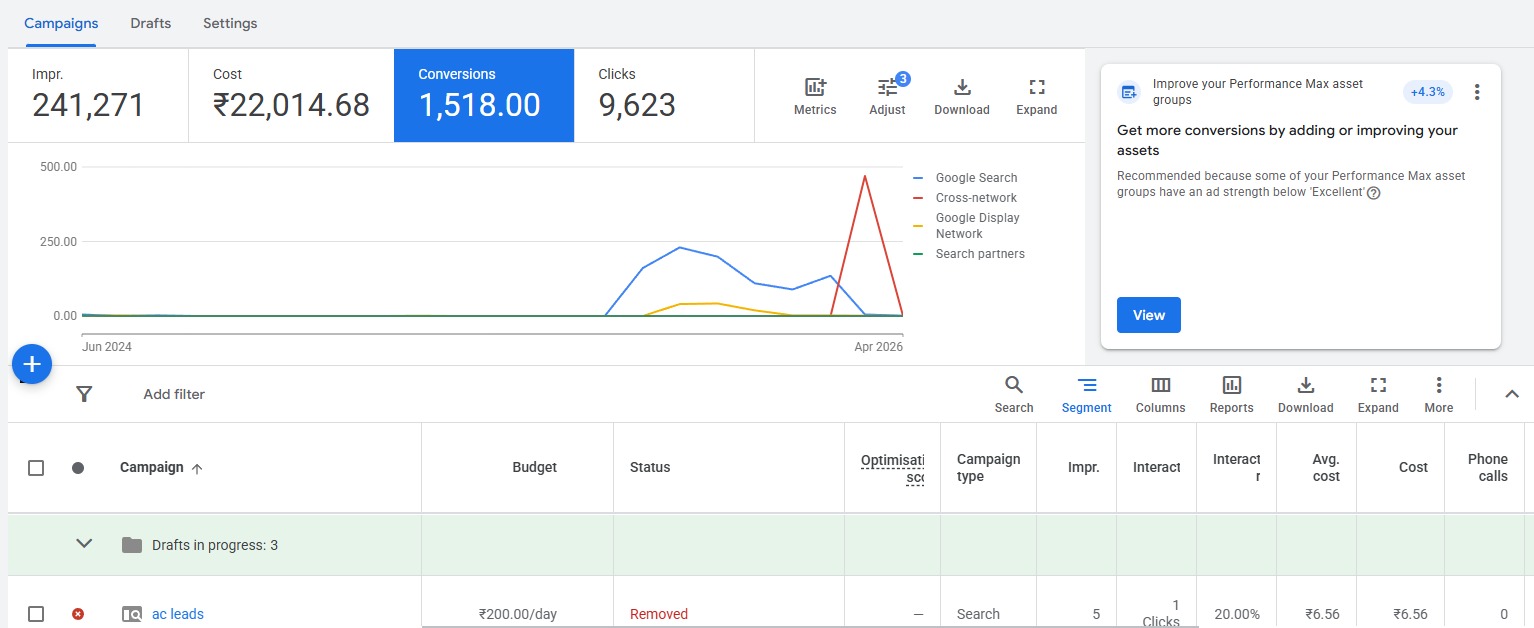The height and width of the screenshot is (628, 1534).
Task: Select the ac leads row checkbox
Action: click(x=36, y=614)
